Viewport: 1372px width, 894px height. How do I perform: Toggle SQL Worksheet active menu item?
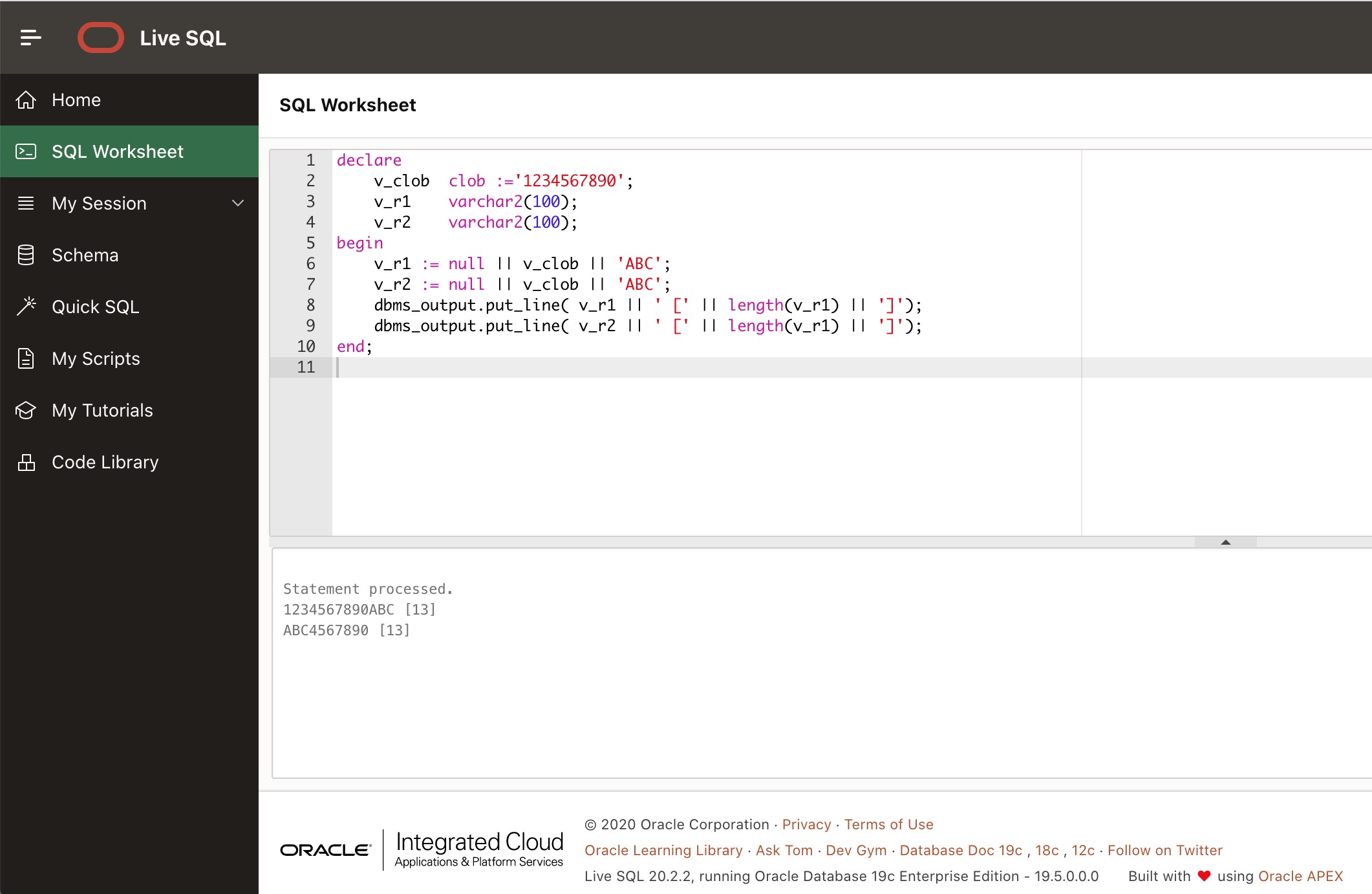pyautogui.click(x=129, y=151)
